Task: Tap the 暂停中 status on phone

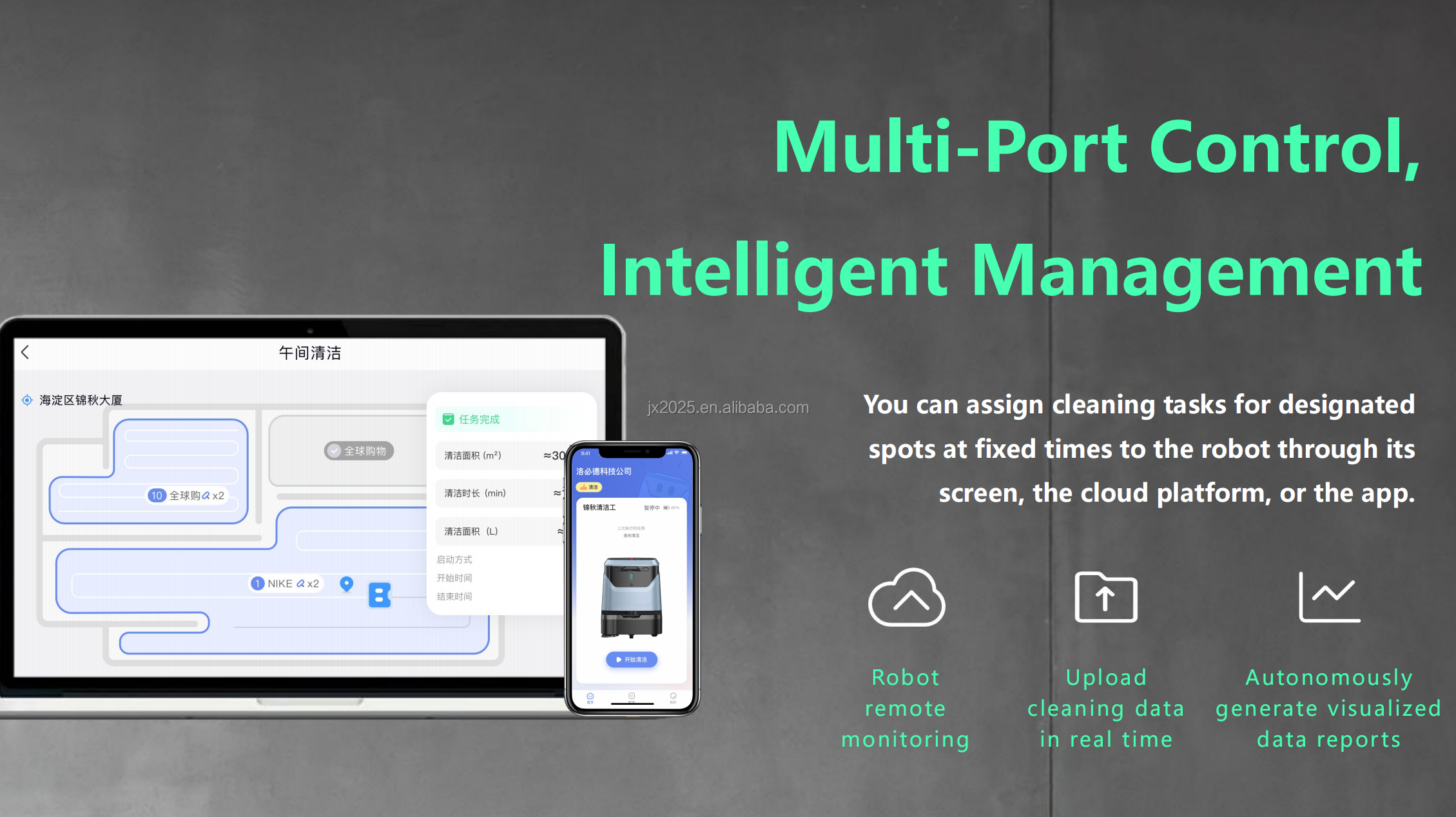Action: [652, 508]
